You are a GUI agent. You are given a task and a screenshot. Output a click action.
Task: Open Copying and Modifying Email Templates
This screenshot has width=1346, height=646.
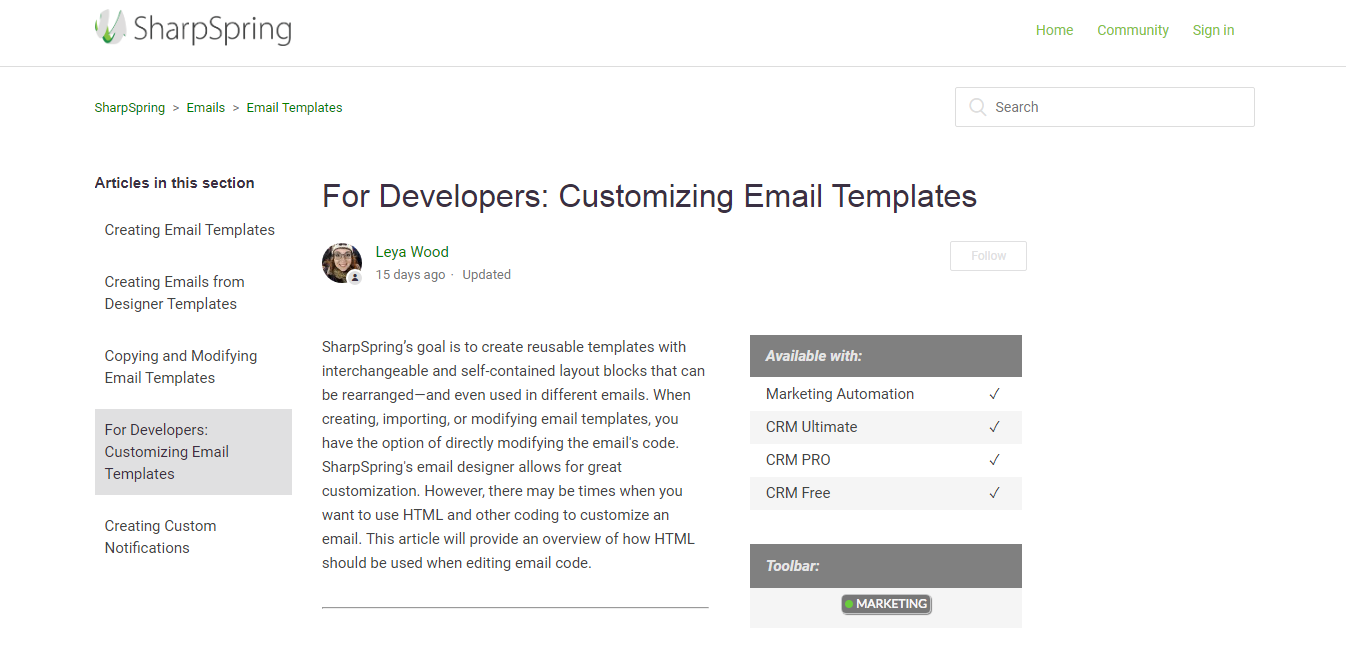[x=181, y=367]
